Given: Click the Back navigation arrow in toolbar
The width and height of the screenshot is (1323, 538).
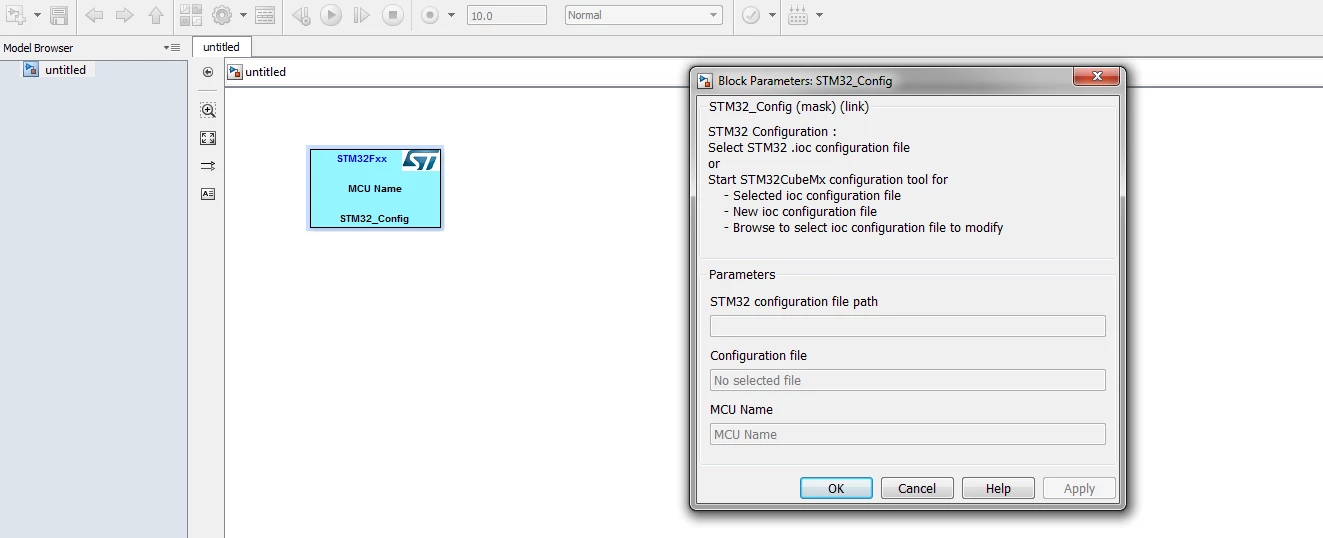Looking at the screenshot, I should tap(94, 15).
